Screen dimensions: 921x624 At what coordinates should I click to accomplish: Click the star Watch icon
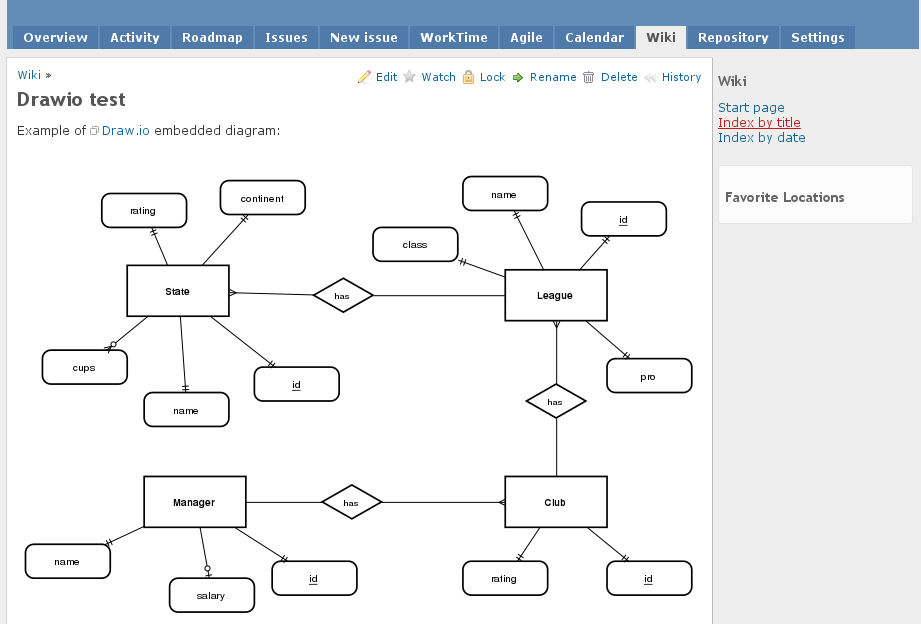click(x=409, y=77)
